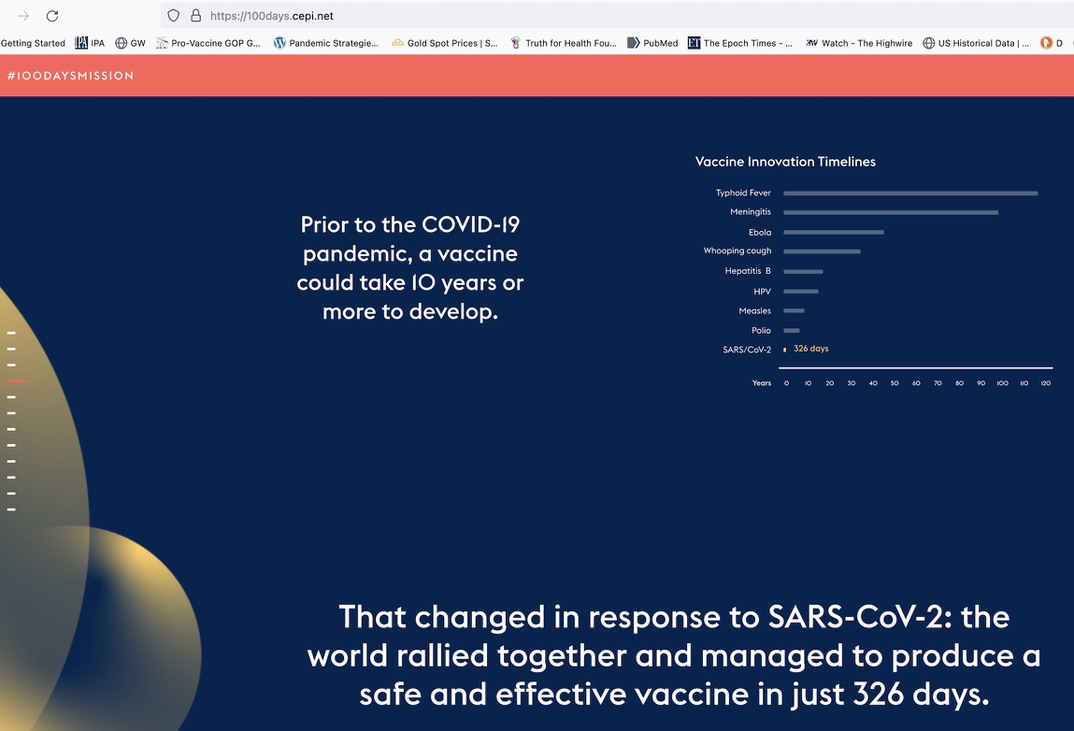Click the #100DAYSMISSION header logo

[x=70, y=76]
